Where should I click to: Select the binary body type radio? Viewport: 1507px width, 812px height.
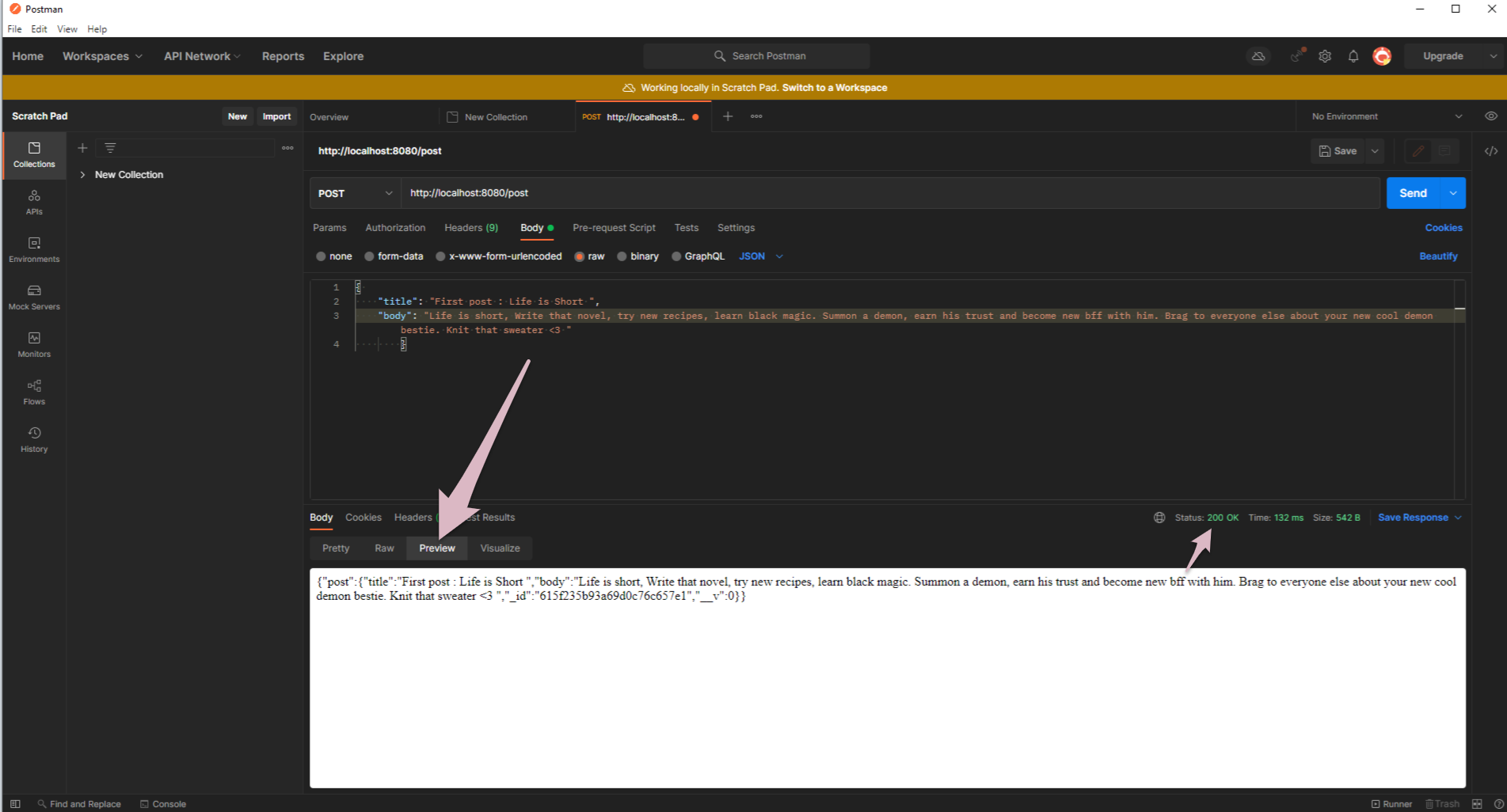pyautogui.click(x=622, y=256)
